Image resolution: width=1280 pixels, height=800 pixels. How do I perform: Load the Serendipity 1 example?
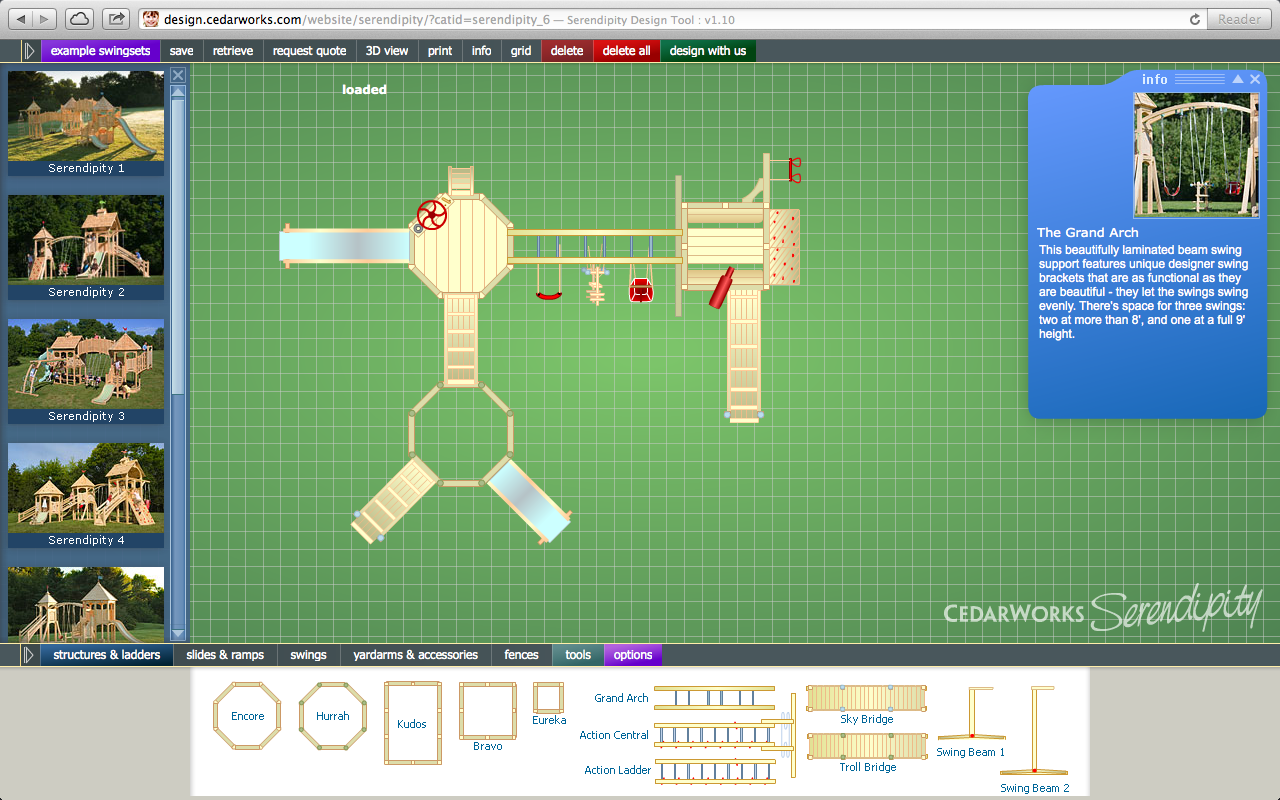click(x=86, y=122)
